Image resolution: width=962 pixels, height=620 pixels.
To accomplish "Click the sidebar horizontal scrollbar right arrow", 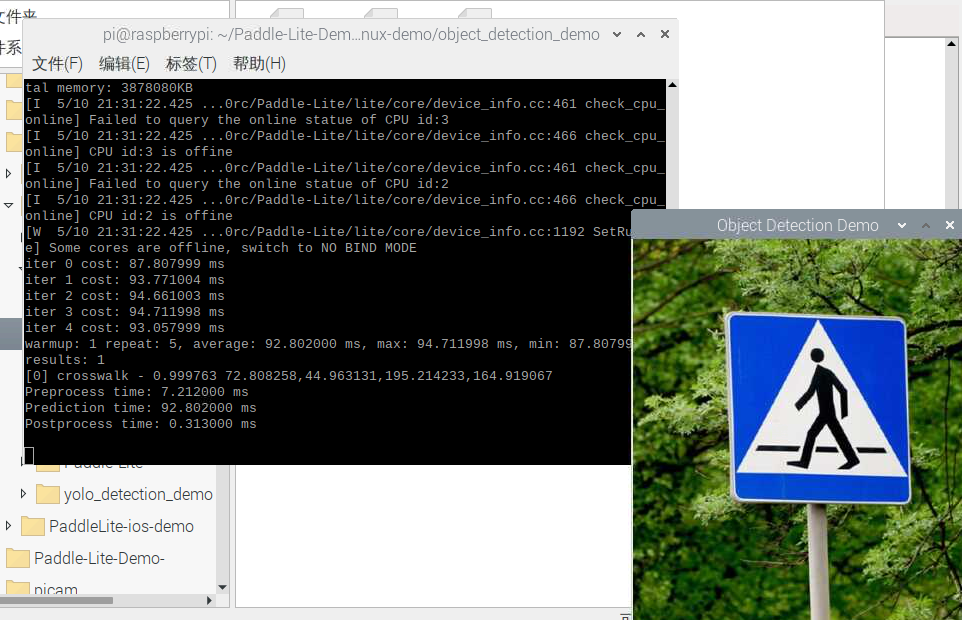I will (x=209, y=600).
